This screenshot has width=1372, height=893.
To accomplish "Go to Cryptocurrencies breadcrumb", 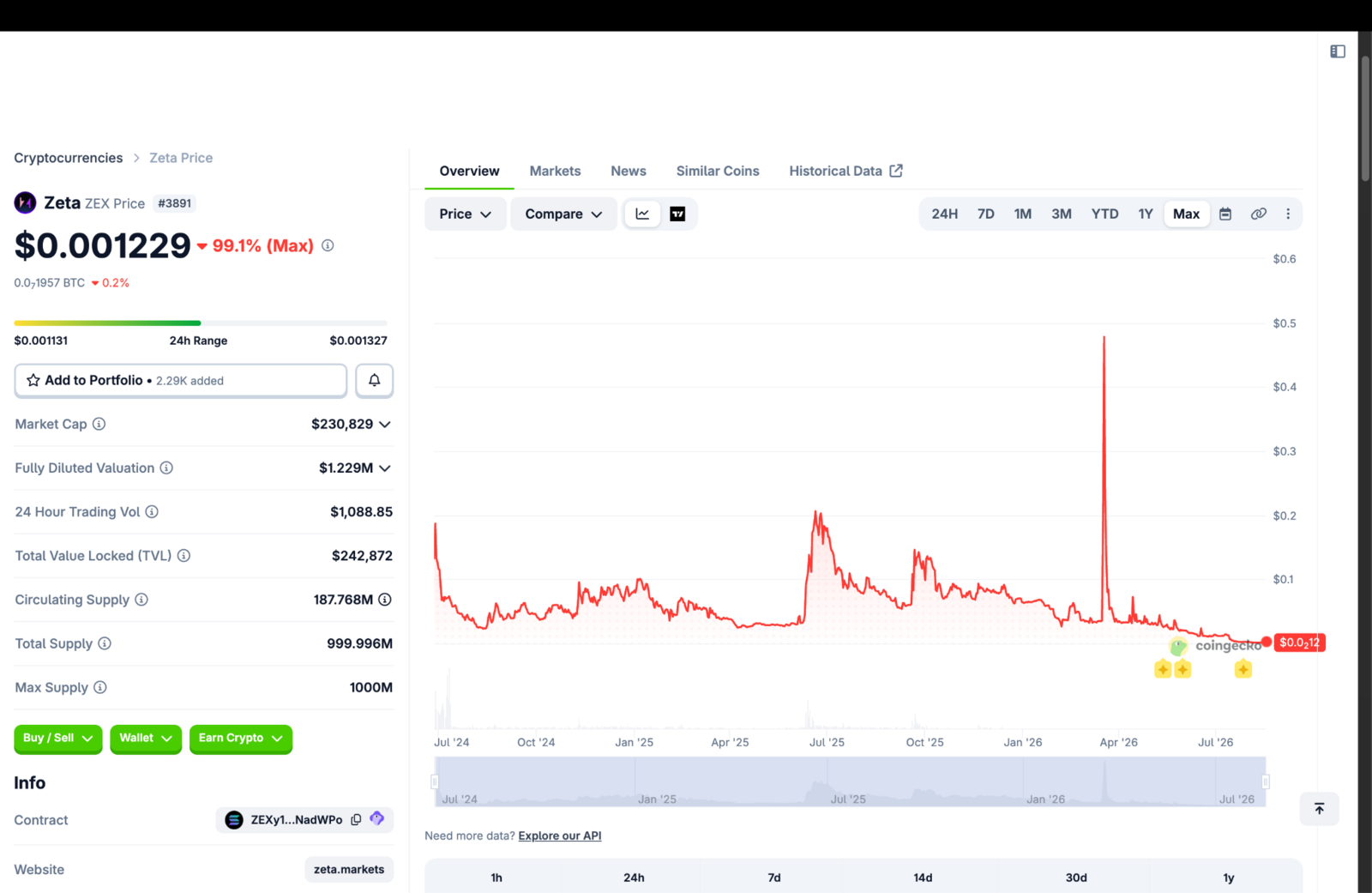I will (69, 158).
